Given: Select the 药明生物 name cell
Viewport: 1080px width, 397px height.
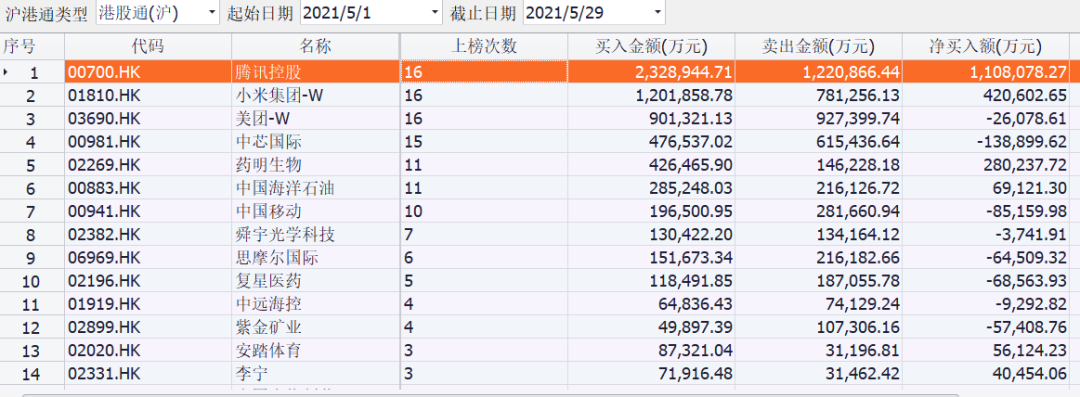Looking at the screenshot, I should tap(315, 165).
